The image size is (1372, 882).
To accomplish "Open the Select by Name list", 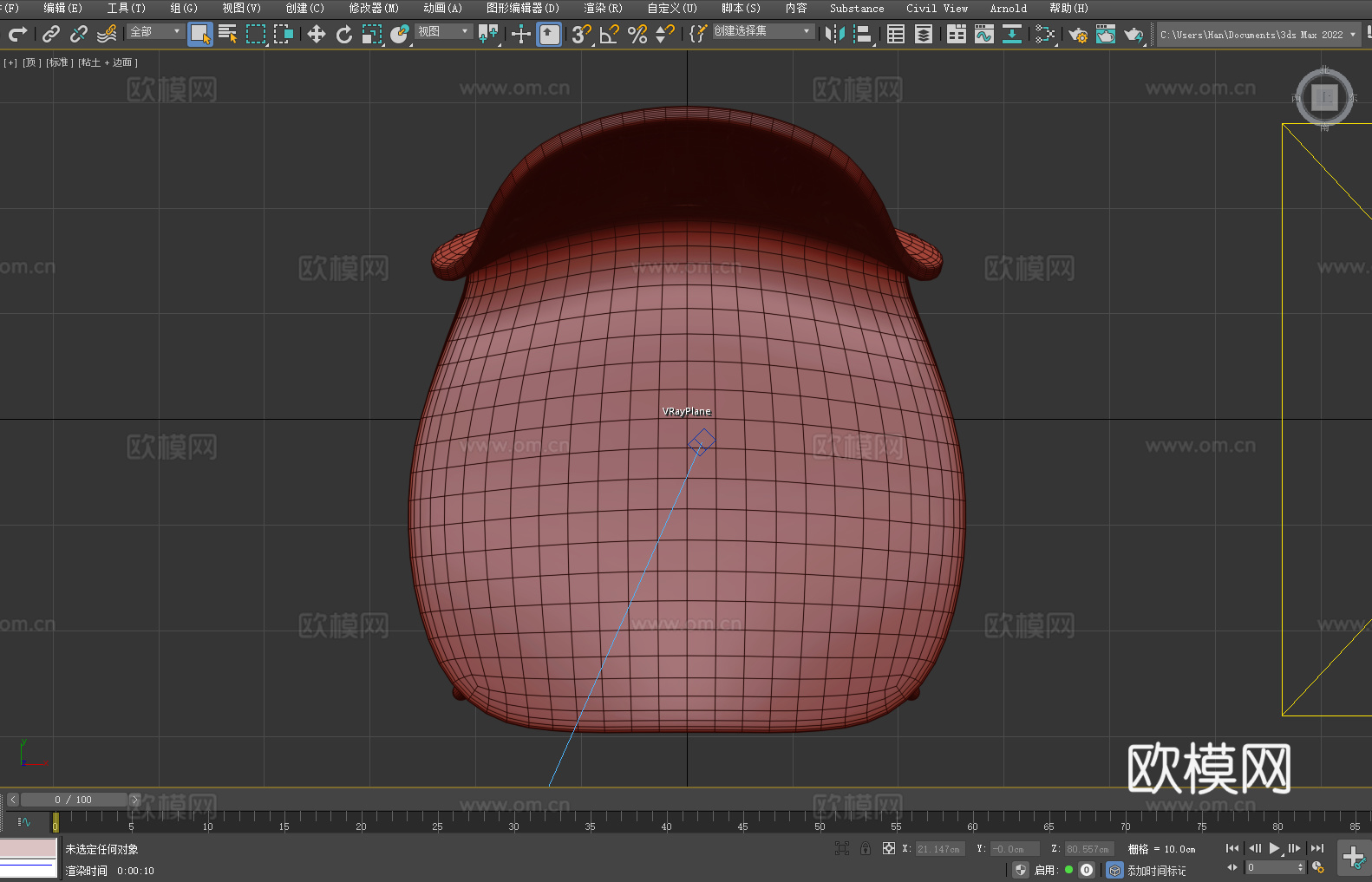I will pyautogui.click(x=228, y=34).
